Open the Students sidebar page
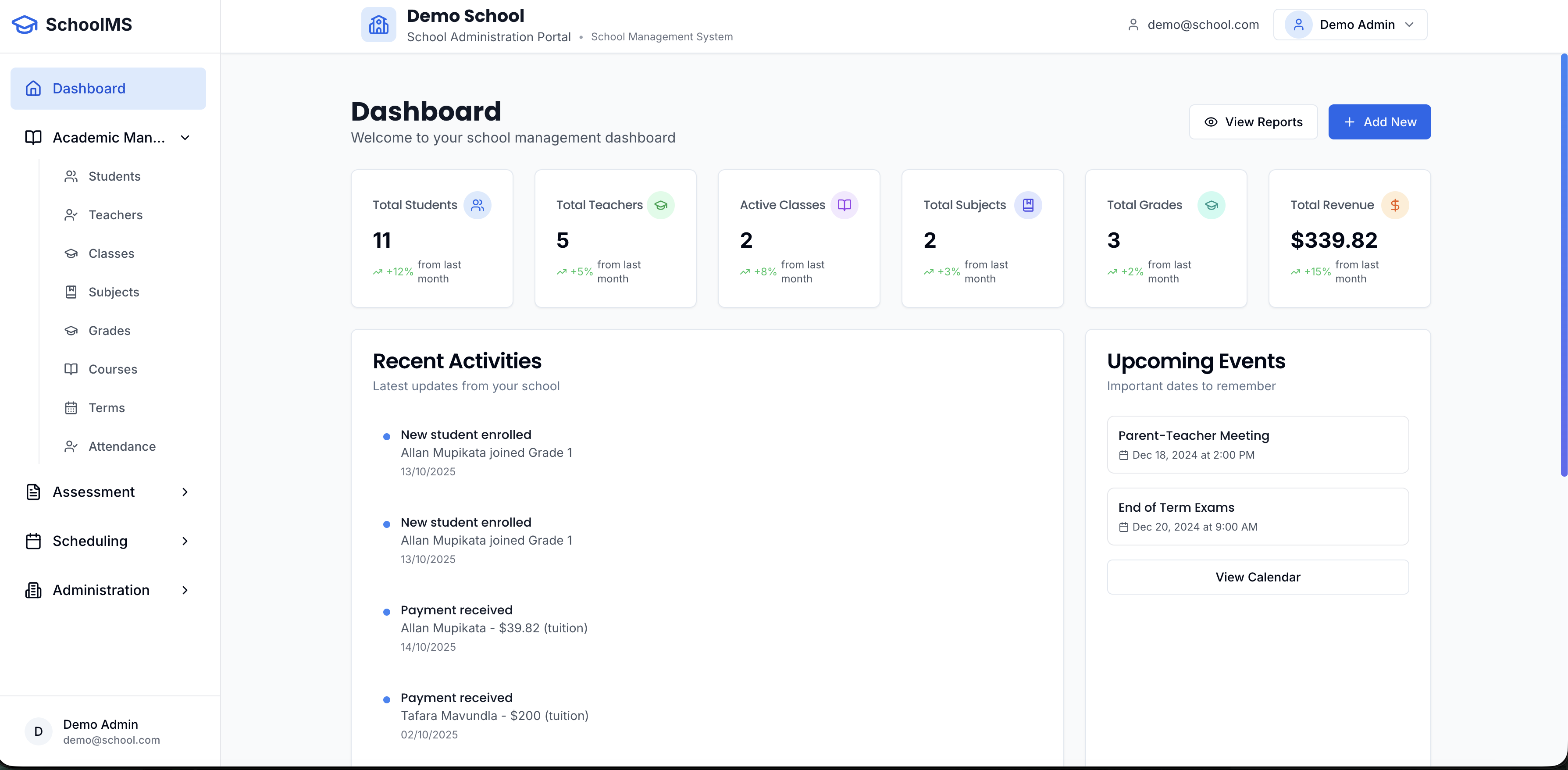 coord(114,177)
